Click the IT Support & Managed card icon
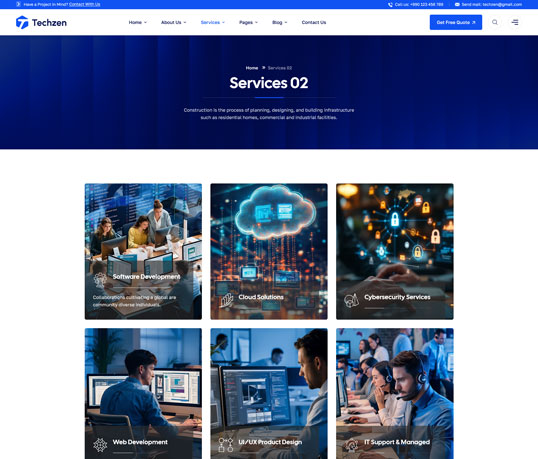 point(351,445)
